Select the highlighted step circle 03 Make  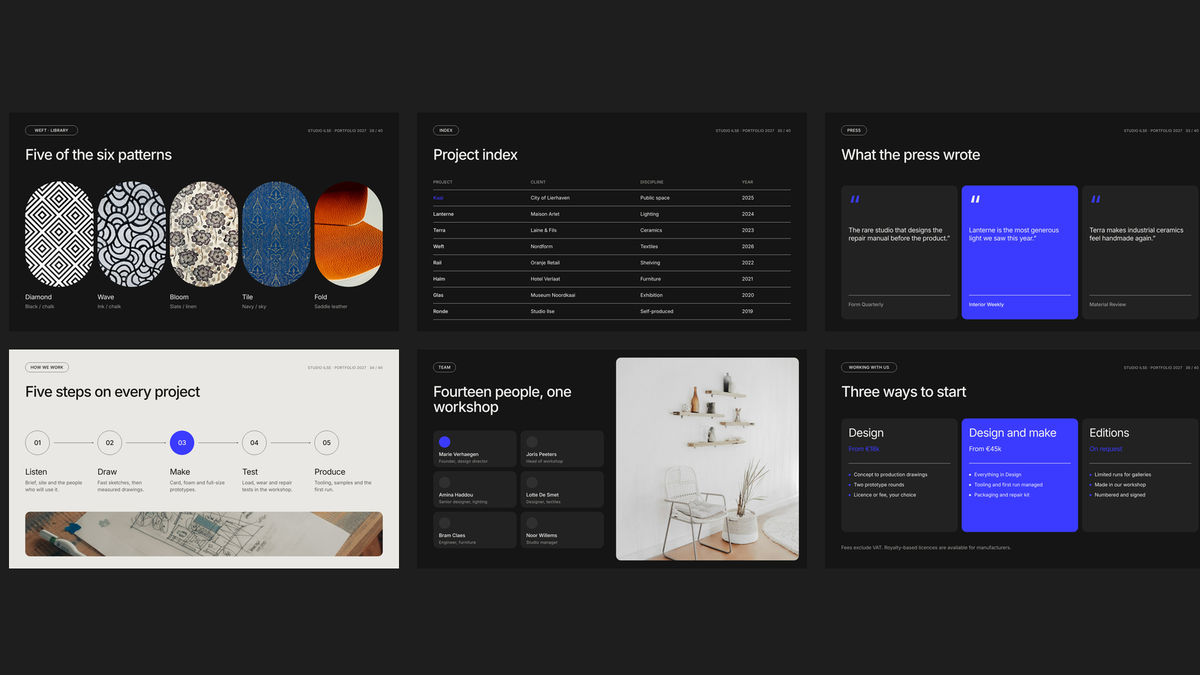182,442
